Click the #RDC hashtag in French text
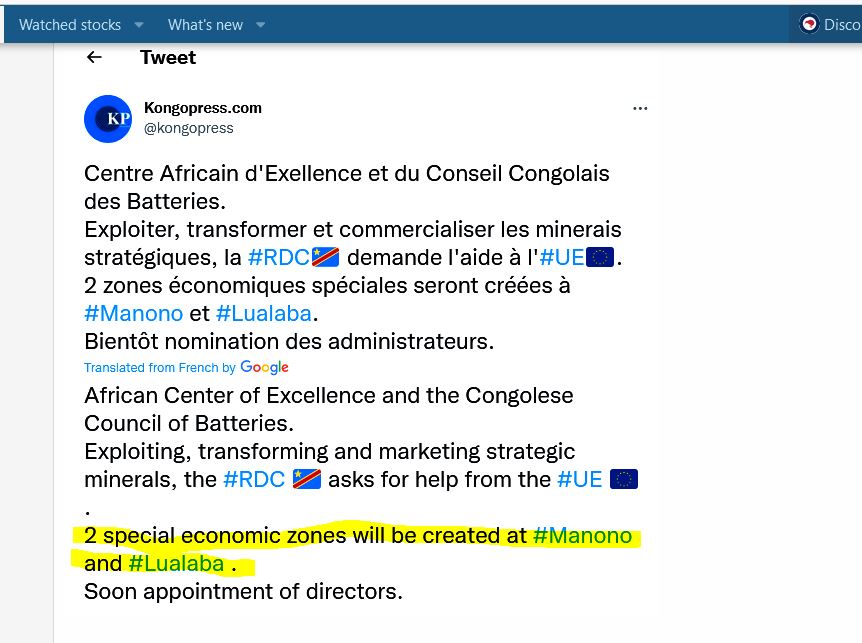 point(279,257)
